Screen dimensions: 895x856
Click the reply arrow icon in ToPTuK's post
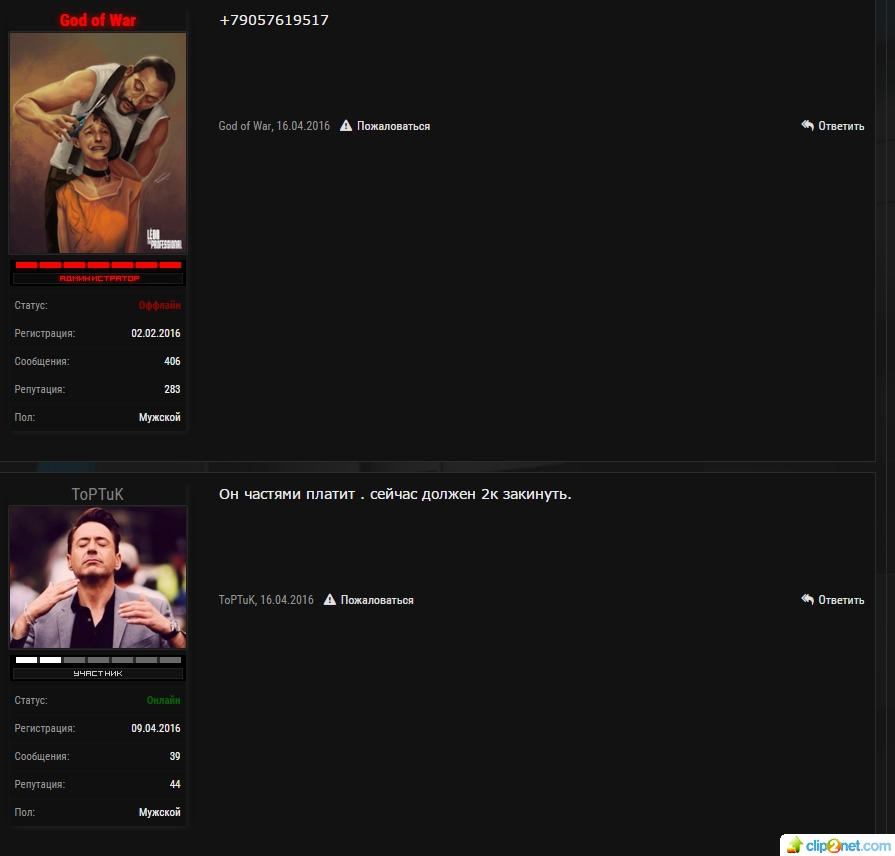point(807,600)
